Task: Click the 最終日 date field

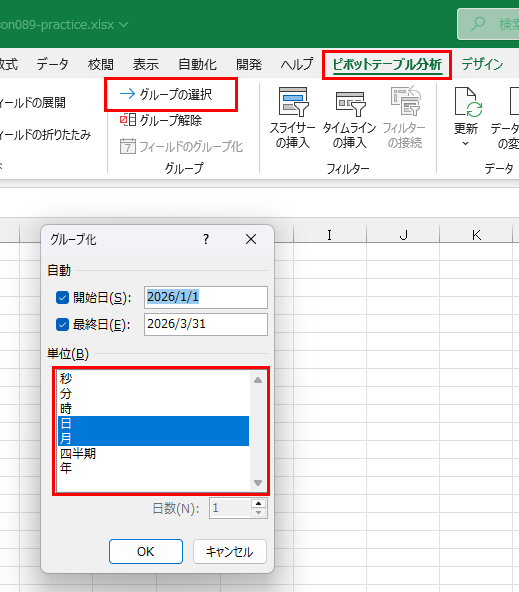Action: [206, 324]
